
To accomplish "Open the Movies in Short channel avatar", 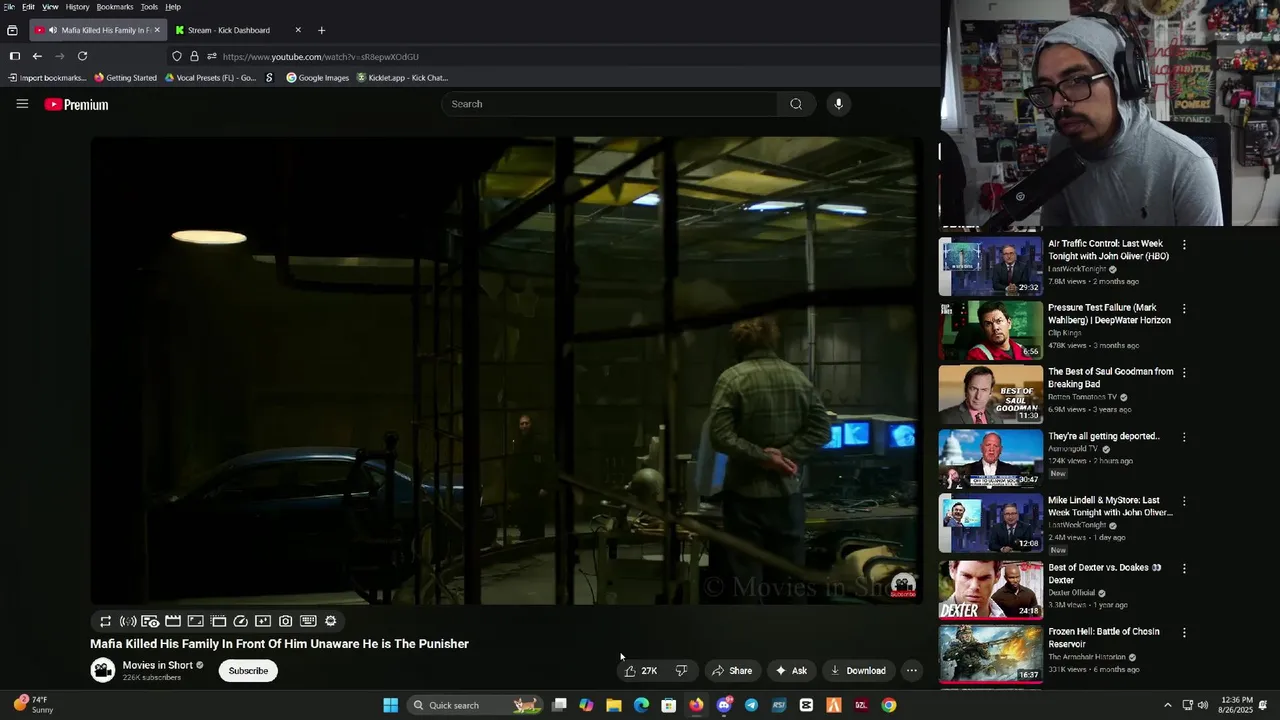I will 103,670.
